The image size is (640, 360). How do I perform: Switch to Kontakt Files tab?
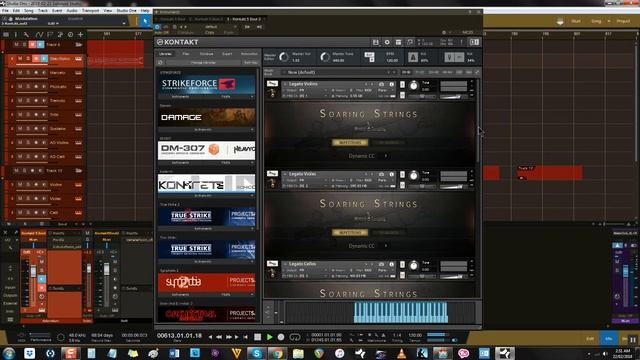tap(186, 54)
